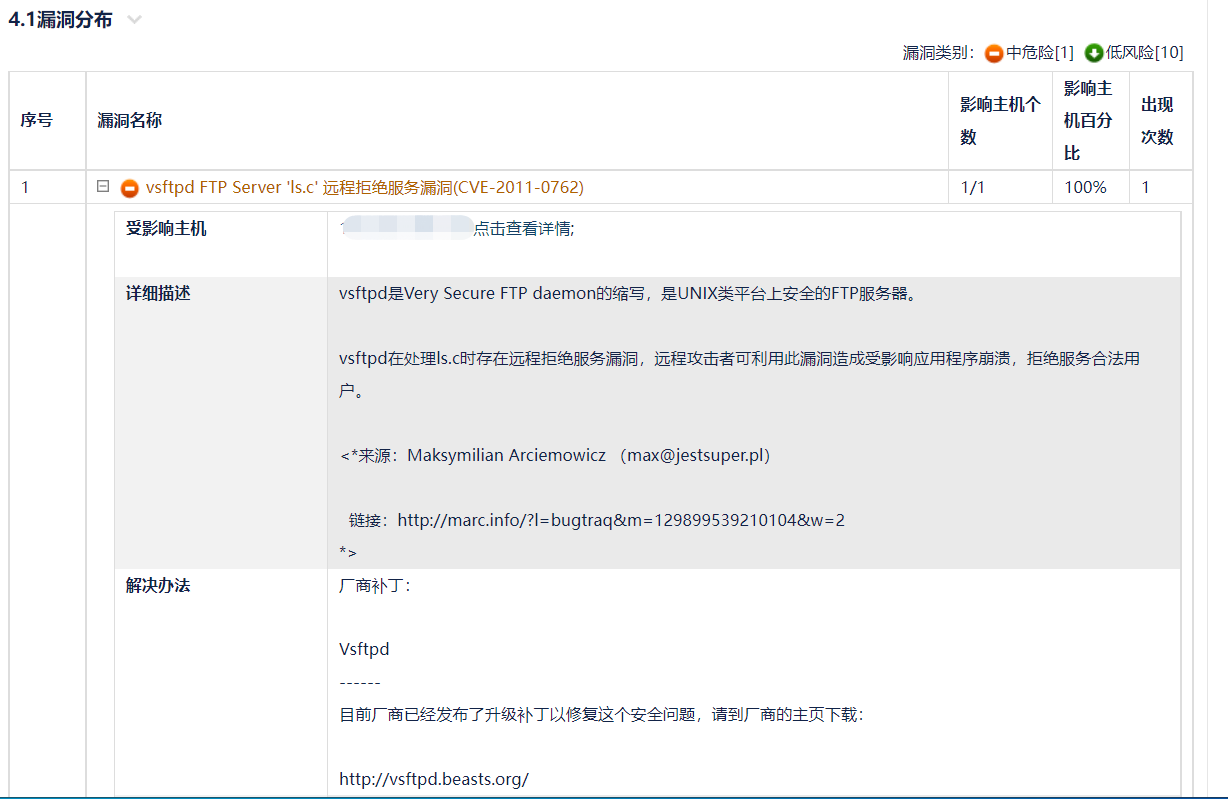The width and height of the screenshot is (1228, 799).
Task: Click the medium-risk icon beside vsftpd row
Action: [130, 188]
